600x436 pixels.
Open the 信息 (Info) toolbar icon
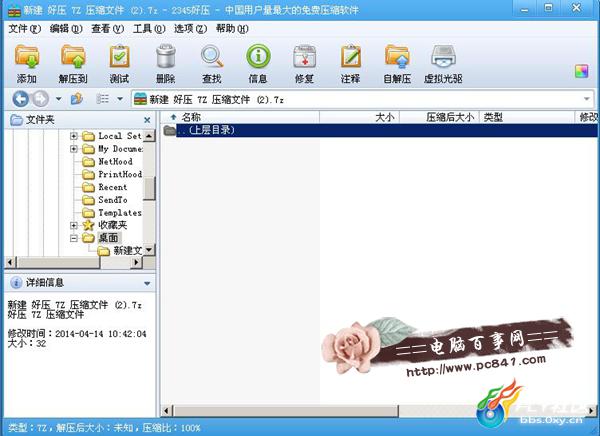pyautogui.click(x=258, y=56)
